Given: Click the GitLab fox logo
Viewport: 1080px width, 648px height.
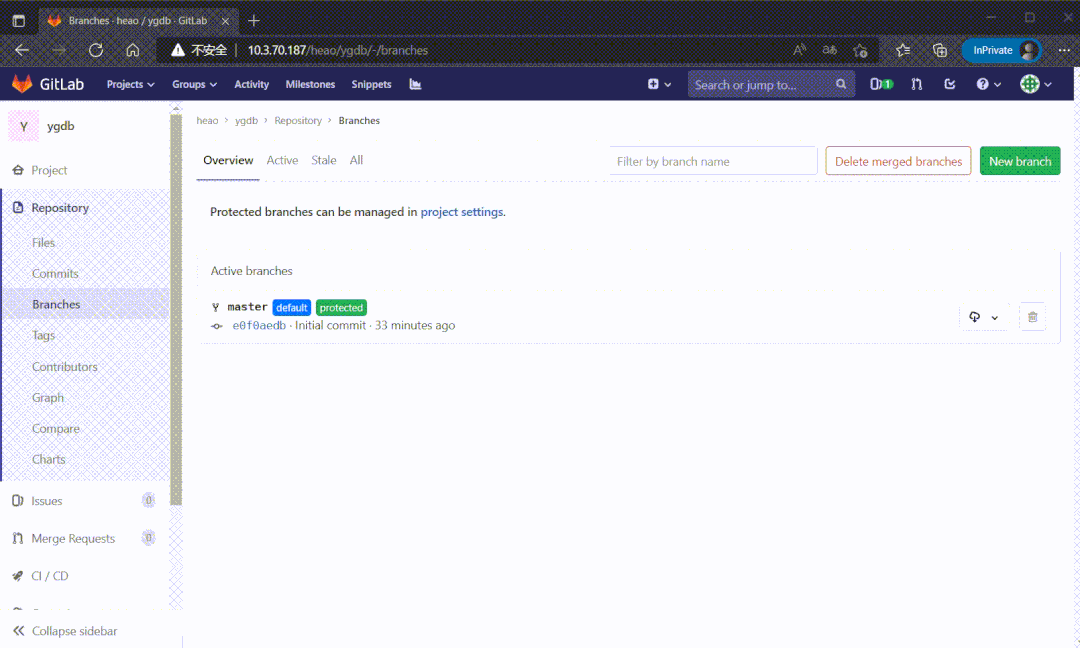Looking at the screenshot, I should tap(22, 84).
